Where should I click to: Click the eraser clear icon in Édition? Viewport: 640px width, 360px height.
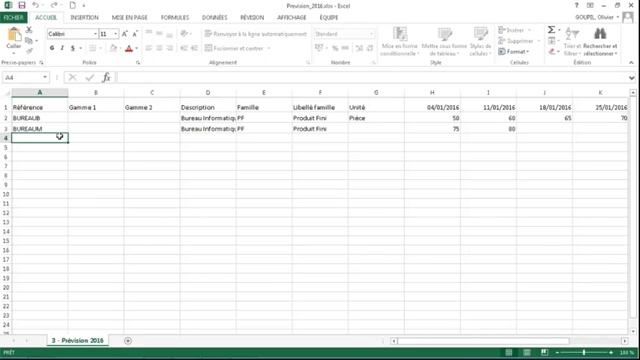pos(551,52)
